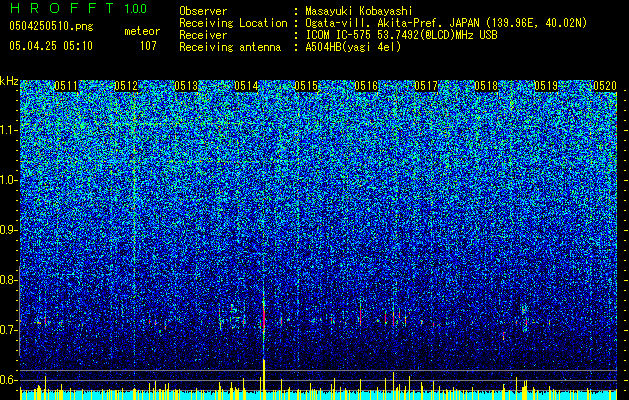Click the 0514 time marker

(x=246, y=86)
